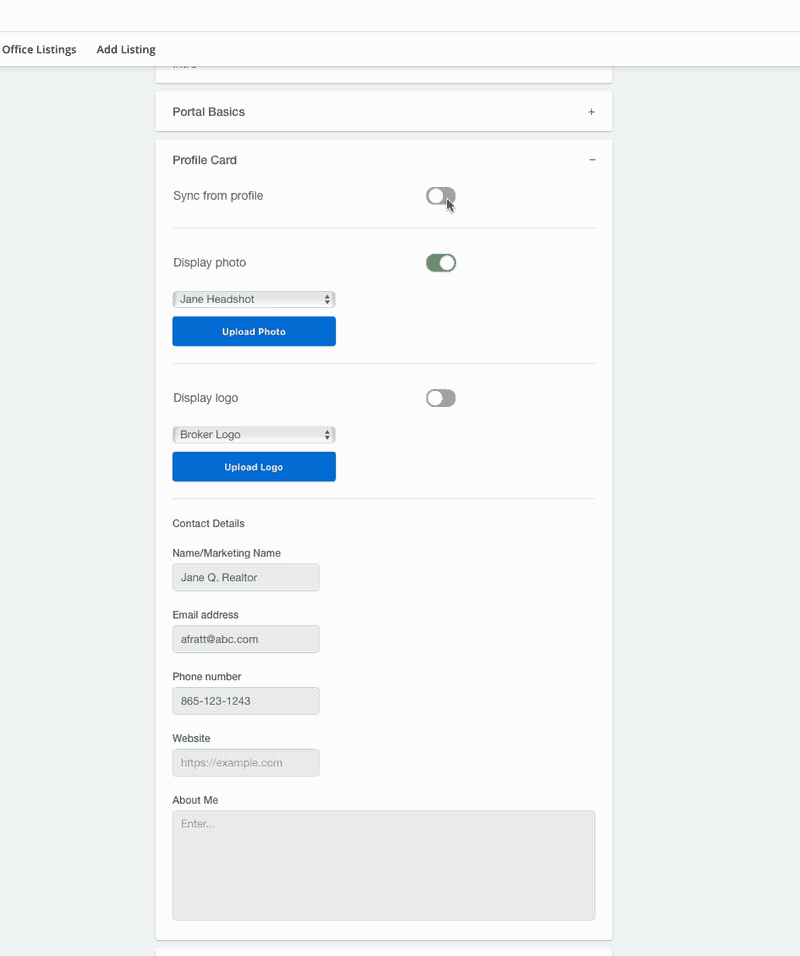This screenshot has height=956, width=800.
Task: Click the Website URL field
Action: coord(246,763)
